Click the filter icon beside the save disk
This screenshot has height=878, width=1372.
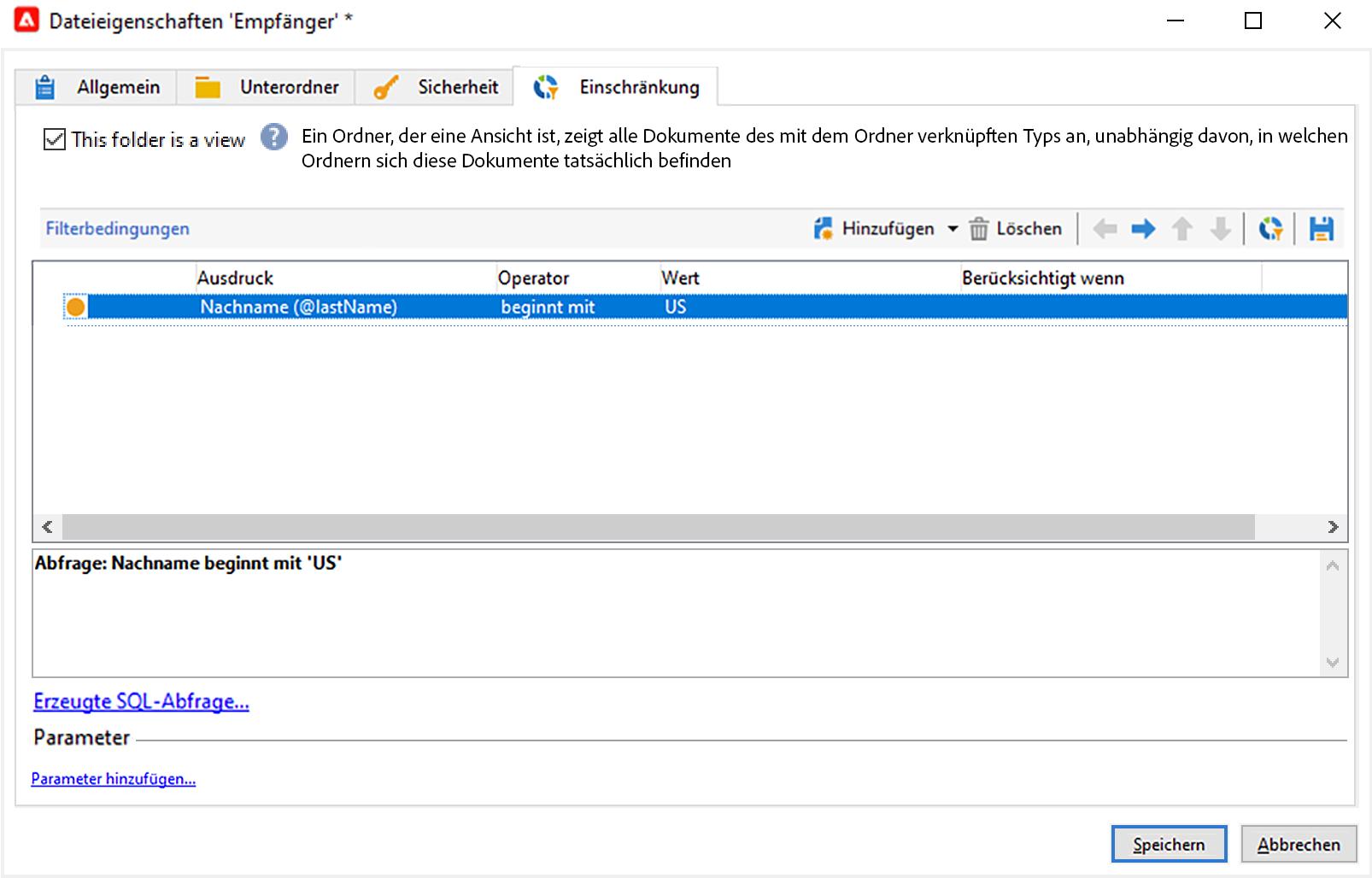pyautogui.click(x=1270, y=229)
